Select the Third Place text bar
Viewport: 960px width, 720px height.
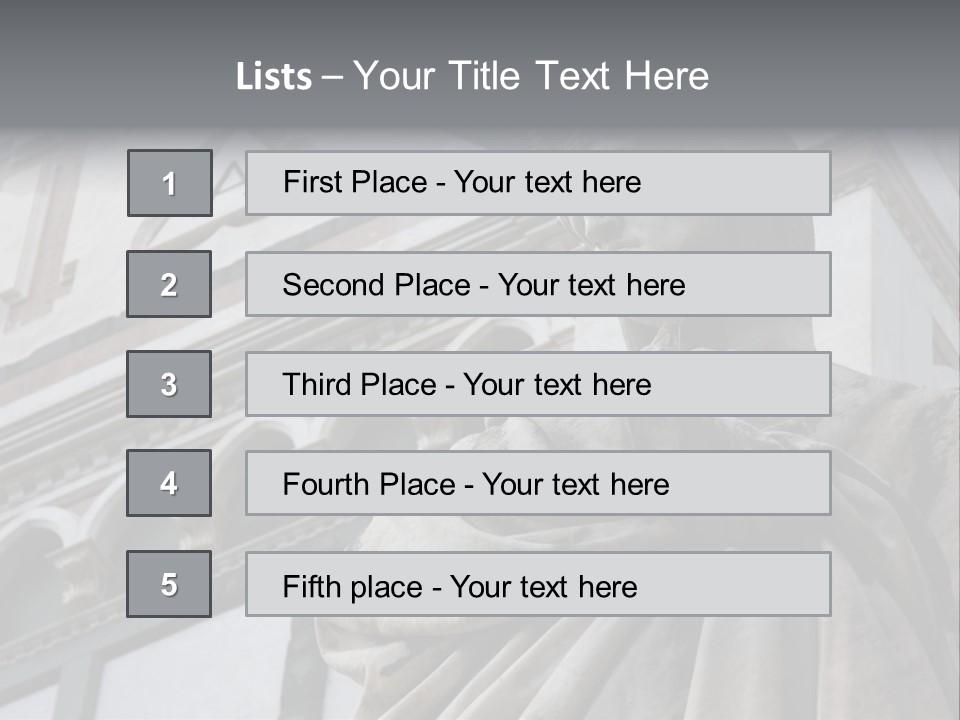[x=538, y=384]
